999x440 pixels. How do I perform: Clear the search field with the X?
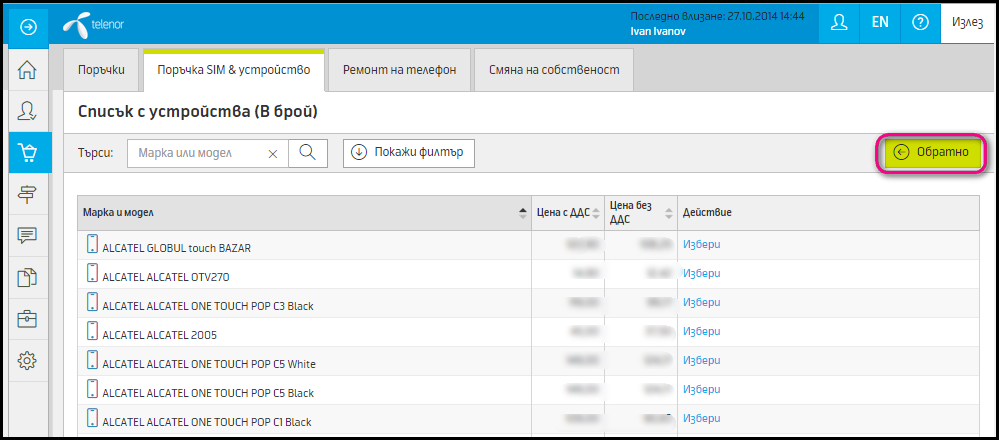click(273, 154)
